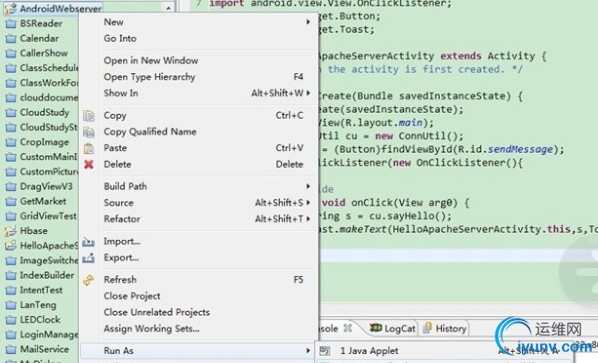Expand the Show In submenu arrow
This screenshot has height=363, width=598.
tap(308, 93)
